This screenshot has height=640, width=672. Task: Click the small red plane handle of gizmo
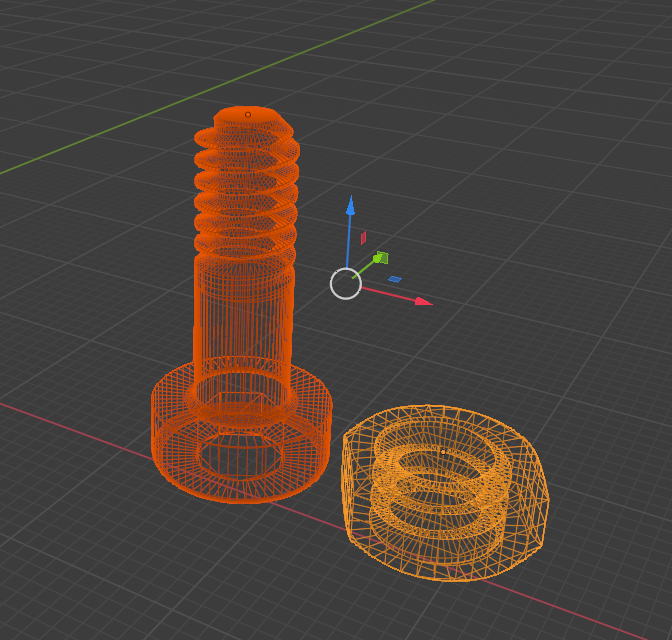click(363, 238)
